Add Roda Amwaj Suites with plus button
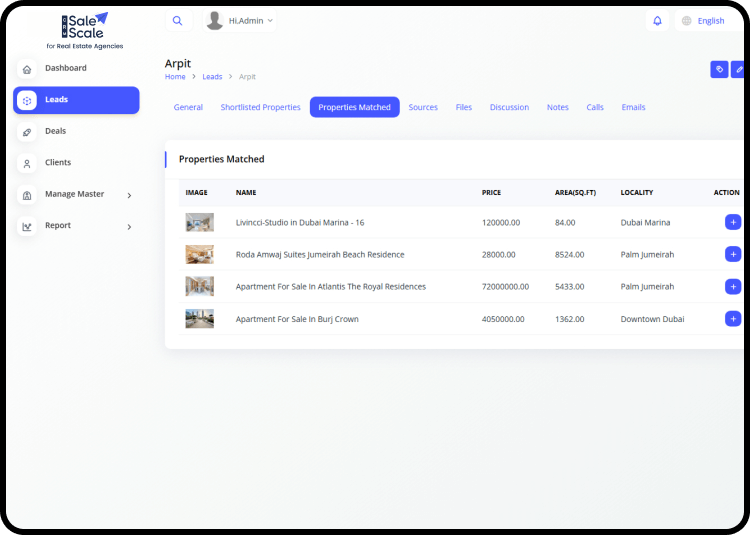The height and width of the screenshot is (535, 750). [x=732, y=254]
